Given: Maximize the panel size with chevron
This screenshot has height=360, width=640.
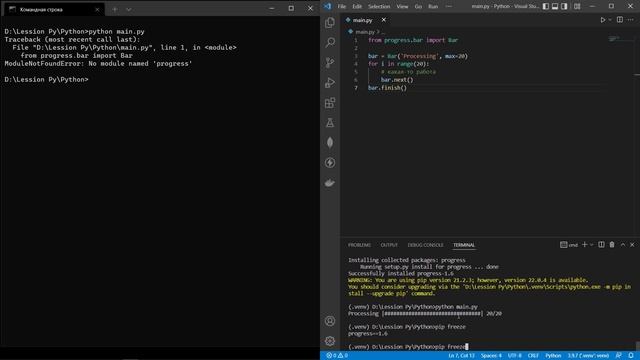Looking at the screenshot, I should [x=623, y=244].
